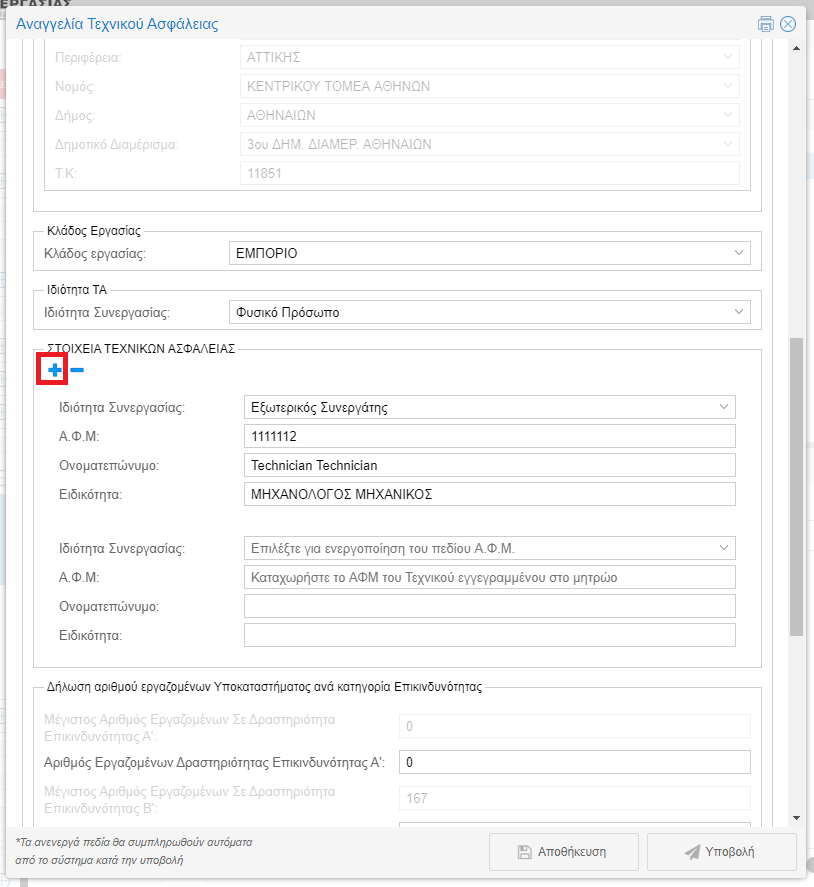Image resolution: width=814 pixels, height=887 pixels.
Task: Close the Αναγγελία Τεχνικού Ασφάλειας dialog
Action: click(x=788, y=24)
